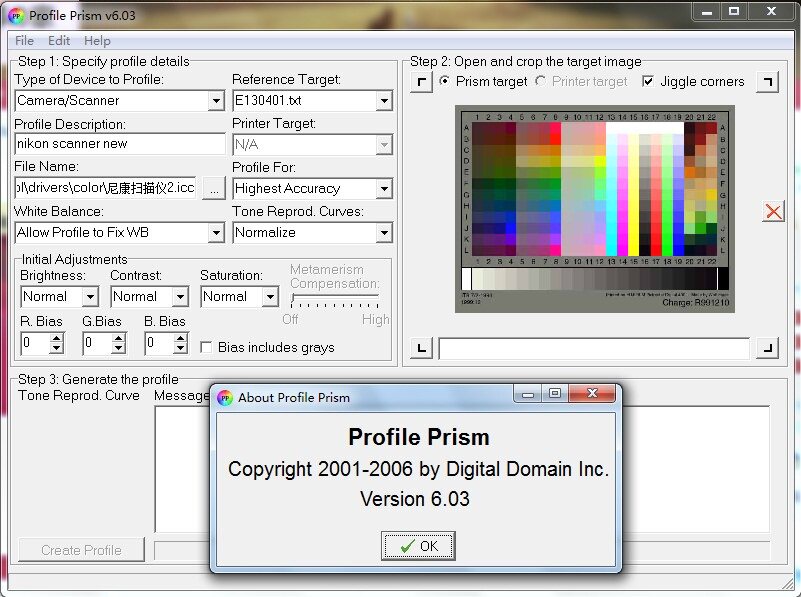Screen dimensions: 801x597
Task: Increase the G. Bias value
Action: pos(119,338)
